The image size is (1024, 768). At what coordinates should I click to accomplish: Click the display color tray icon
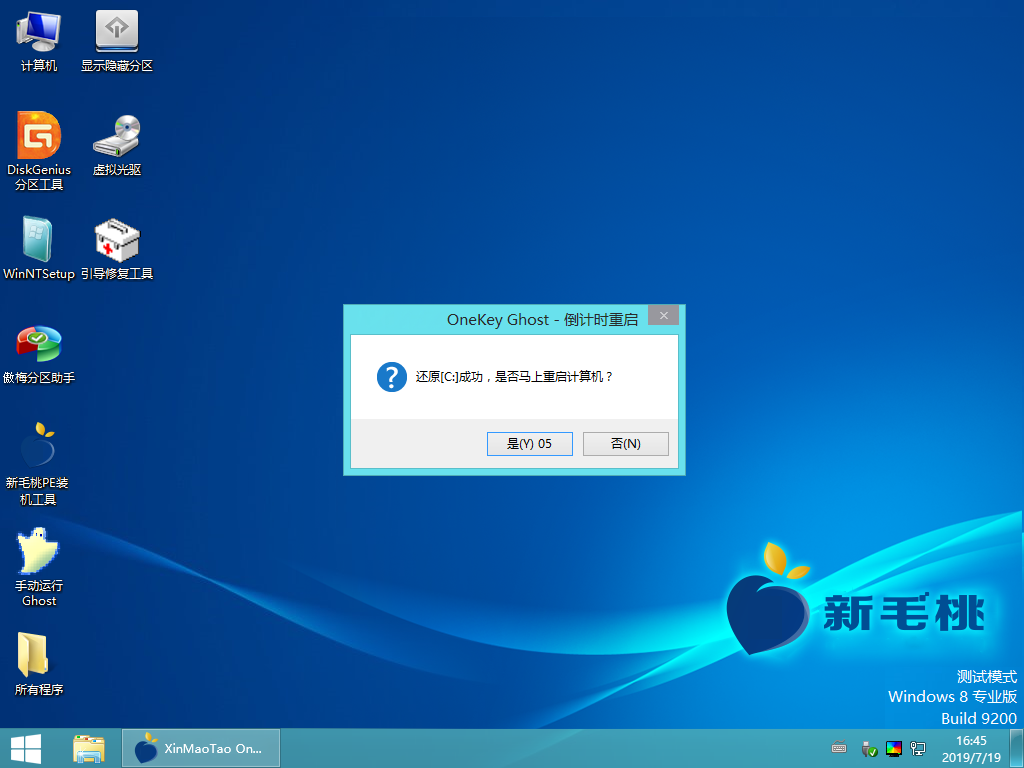pyautogui.click(x=893, y=748)
